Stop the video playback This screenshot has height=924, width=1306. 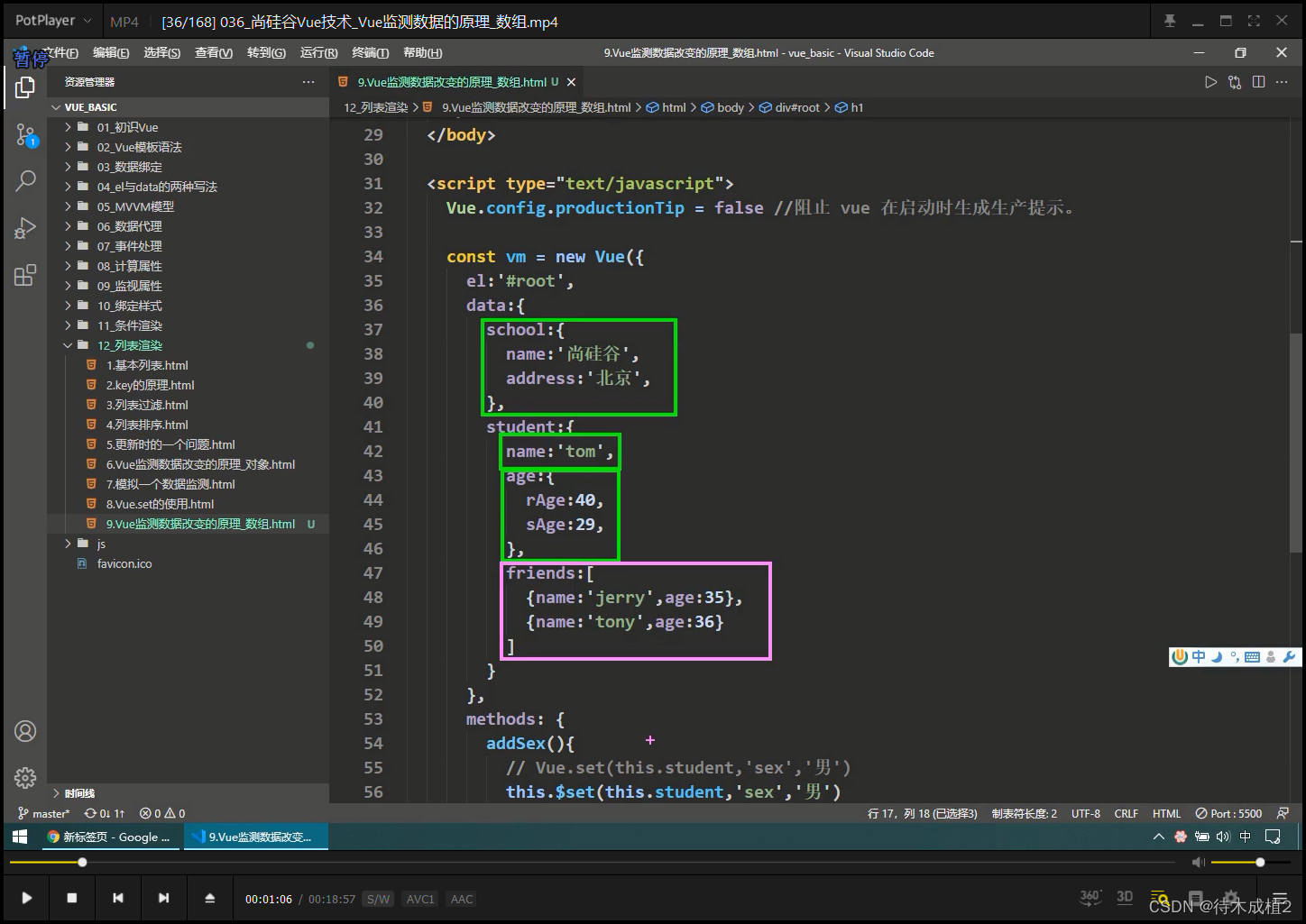click(x=72, y=898)
